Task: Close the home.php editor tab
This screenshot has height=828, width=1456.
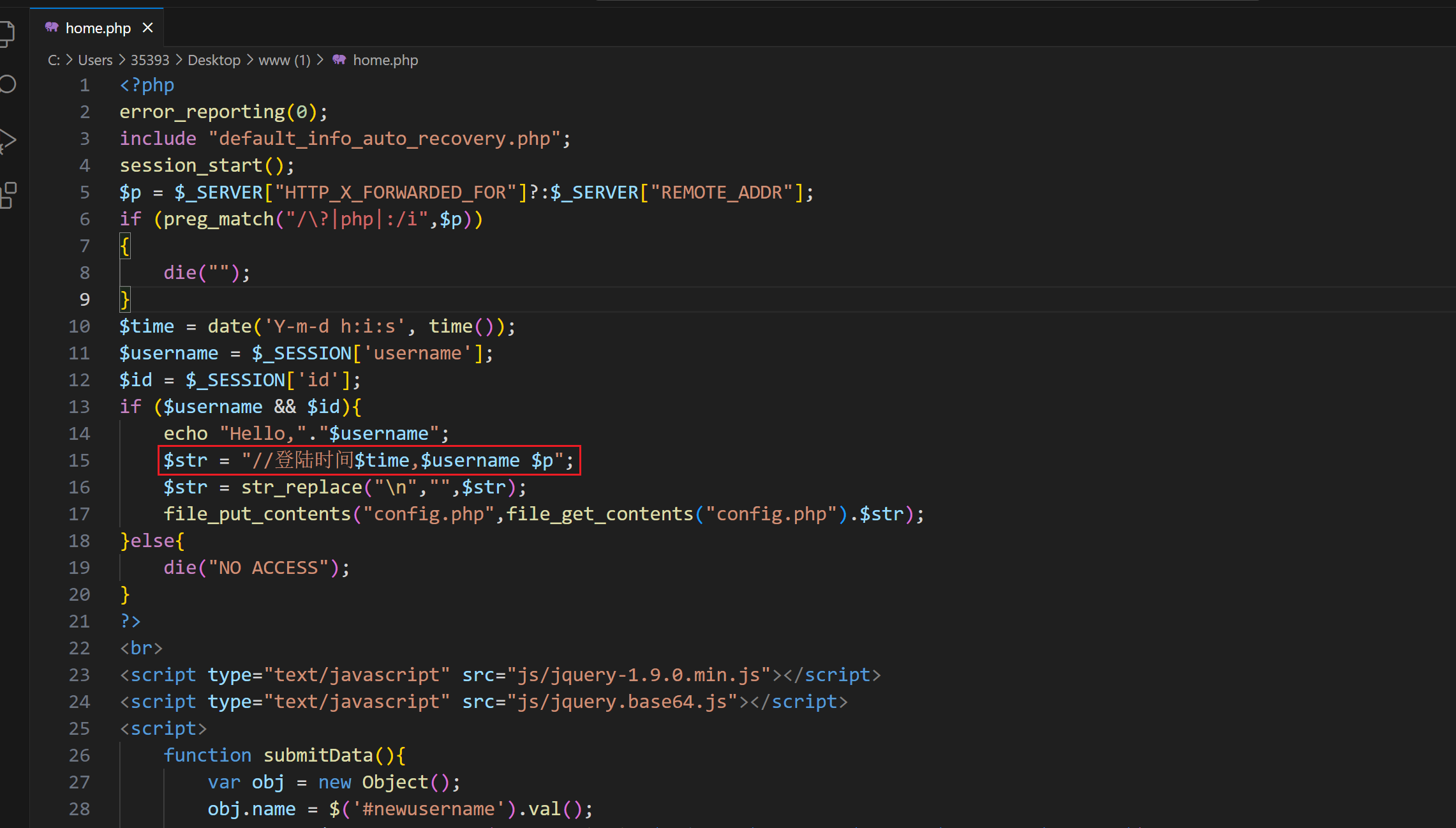Action: [x=147, y=27]
